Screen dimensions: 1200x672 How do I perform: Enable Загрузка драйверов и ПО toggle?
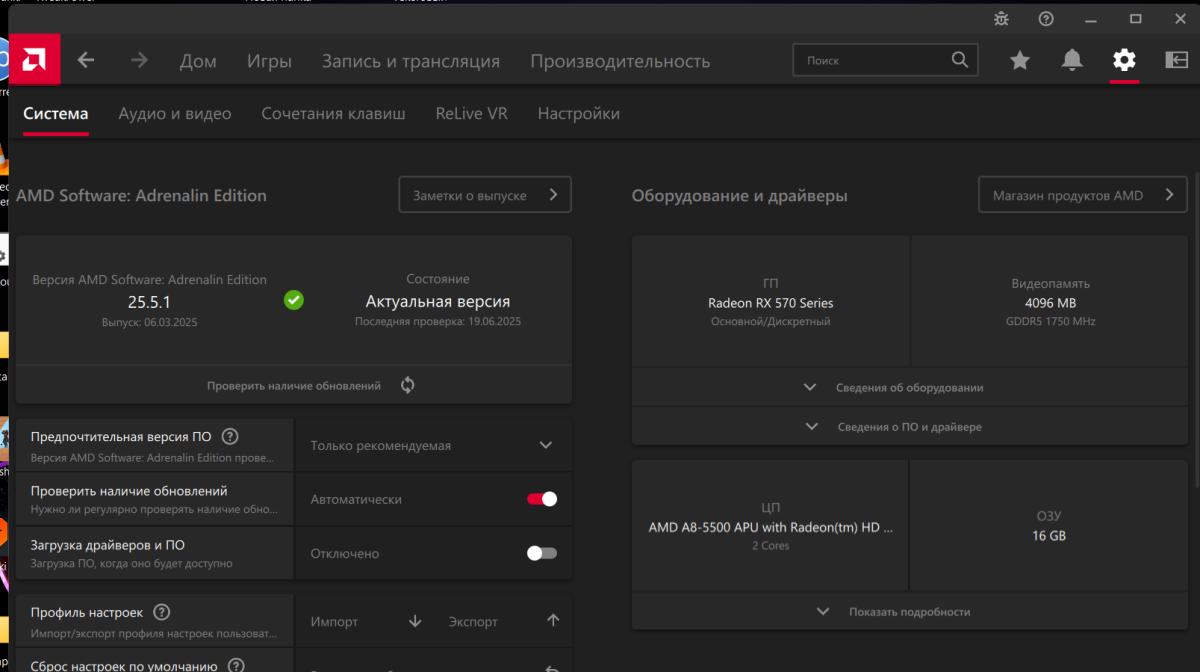(542, 553)
